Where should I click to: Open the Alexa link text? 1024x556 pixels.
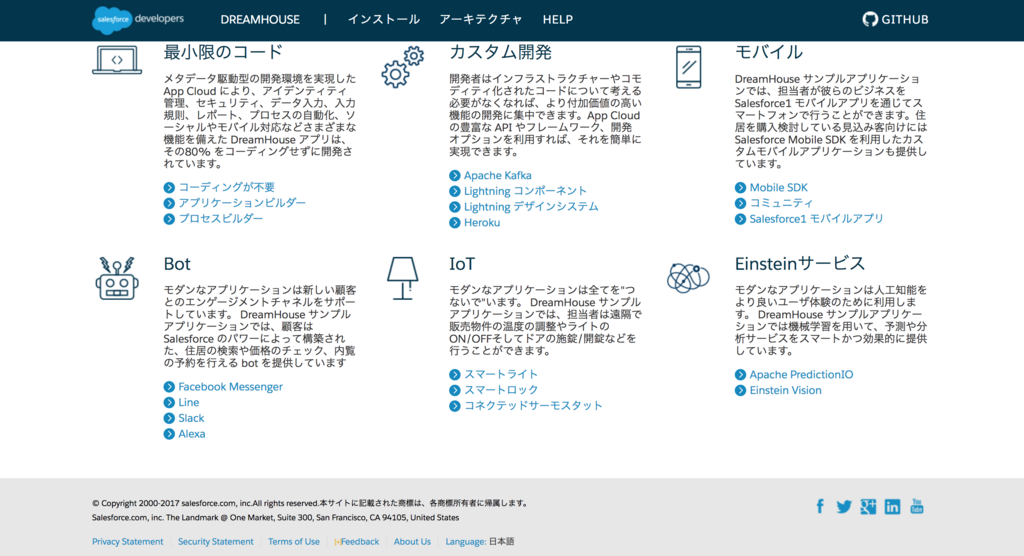tap(192, 434)
